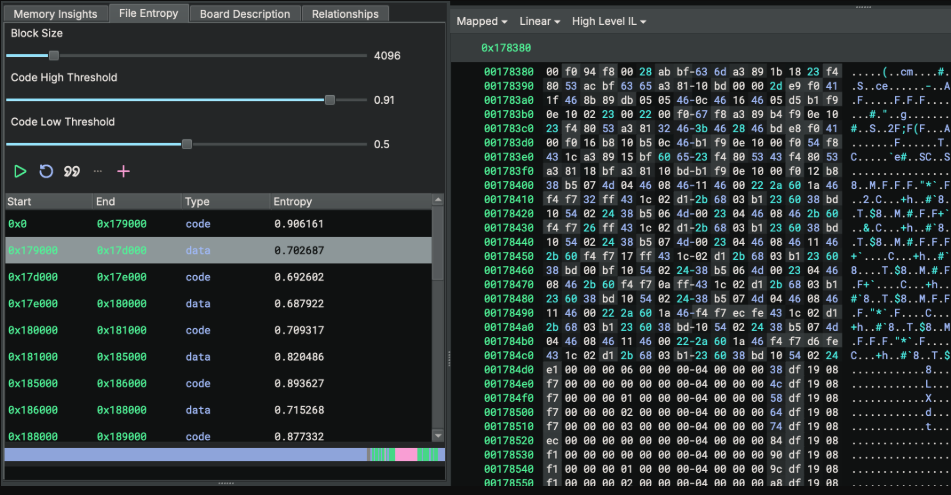Click hex address 00178520
Image resolution: width=951 pixels, height=495 pixels.
pos(509,440)
